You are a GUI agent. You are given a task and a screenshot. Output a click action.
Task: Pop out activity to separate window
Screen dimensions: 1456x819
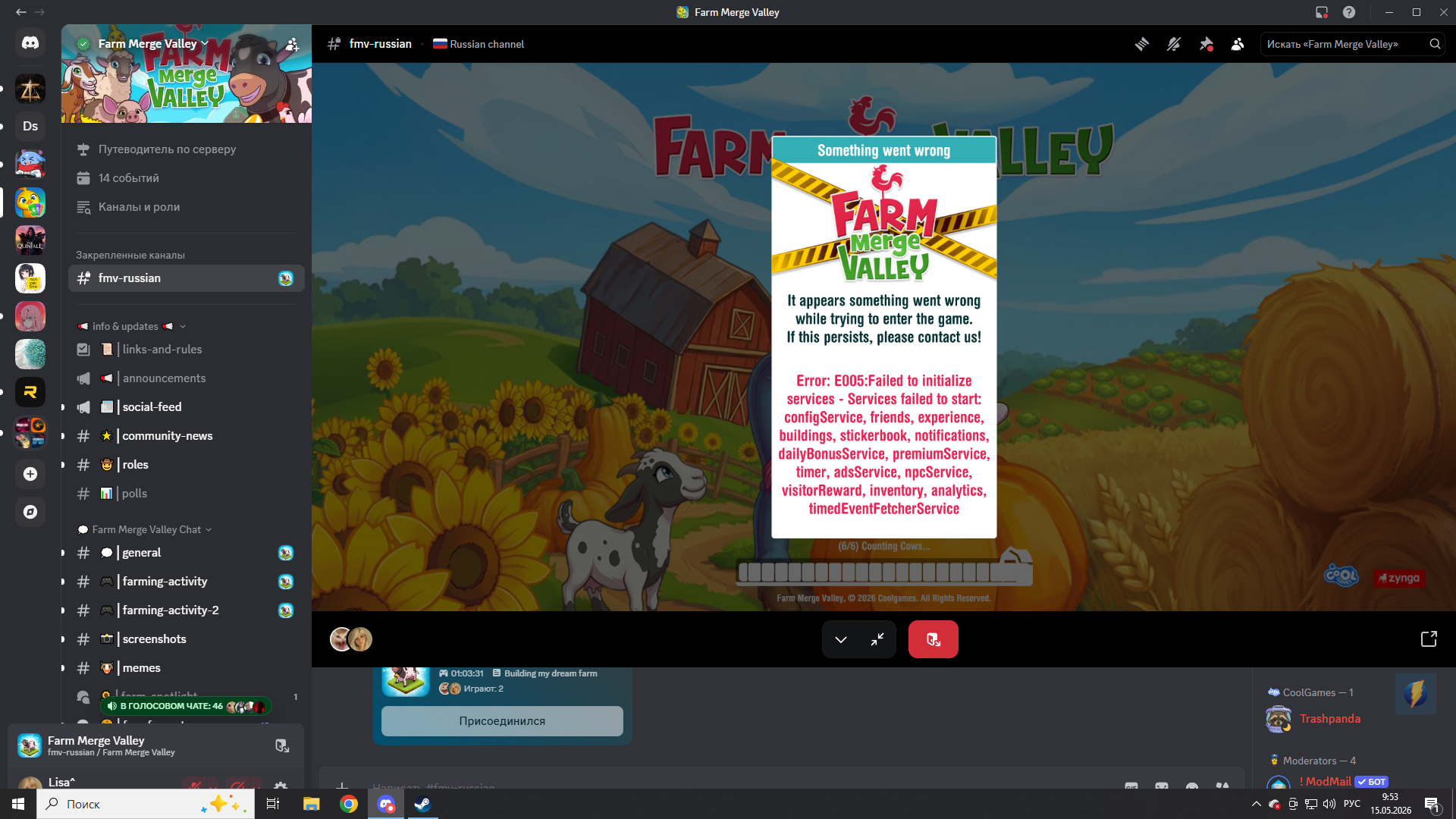pos(1429,639)
